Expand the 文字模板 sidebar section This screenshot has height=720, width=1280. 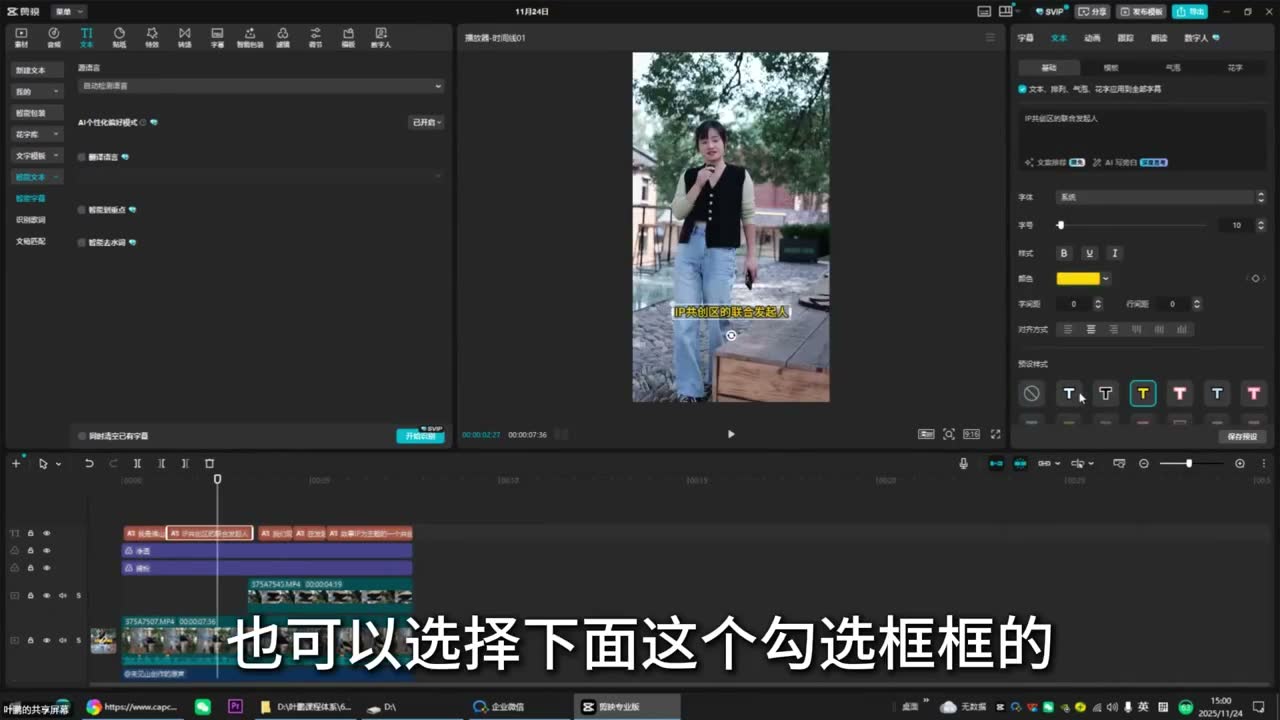coord(37,156)
